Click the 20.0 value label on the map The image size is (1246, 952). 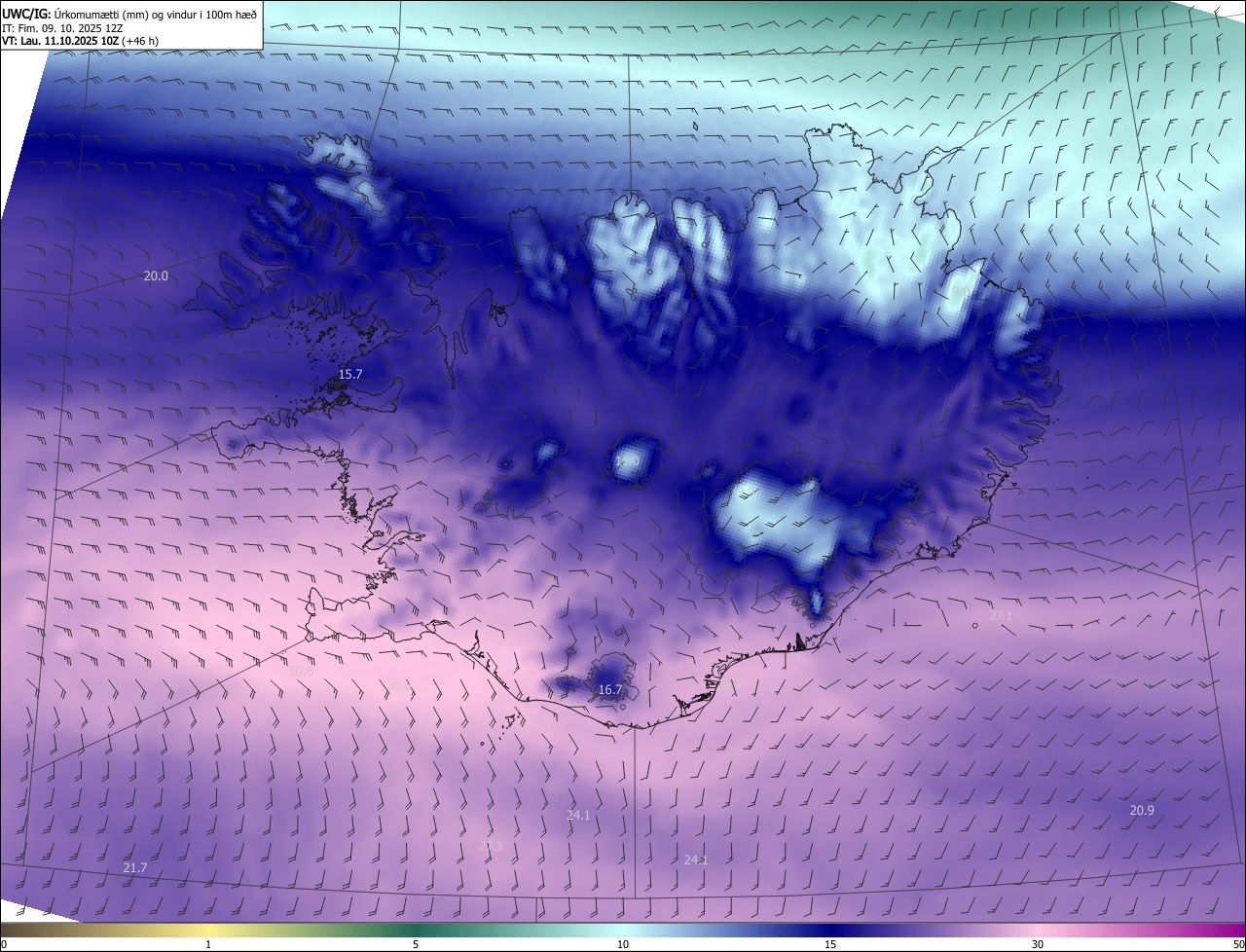156,276
